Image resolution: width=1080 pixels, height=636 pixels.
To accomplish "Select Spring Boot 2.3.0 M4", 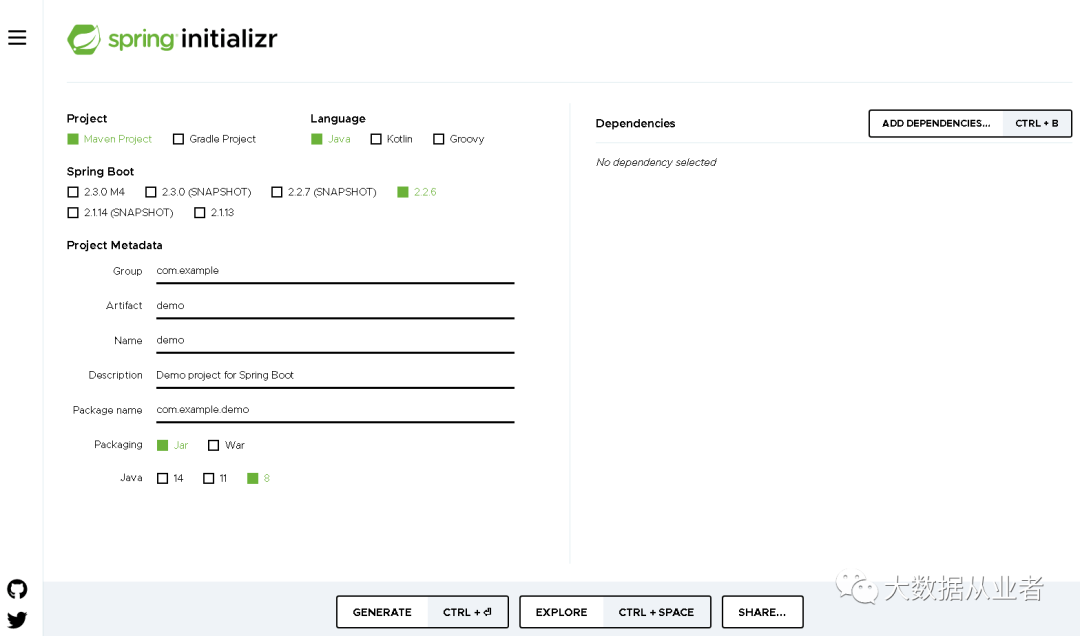I will click(96, 192).
